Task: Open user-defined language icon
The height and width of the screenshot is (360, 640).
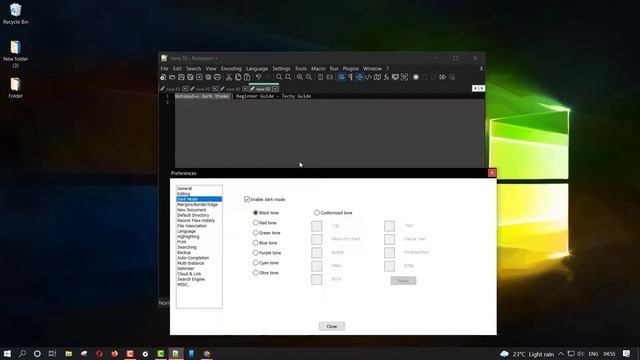Action: (368, 77)
